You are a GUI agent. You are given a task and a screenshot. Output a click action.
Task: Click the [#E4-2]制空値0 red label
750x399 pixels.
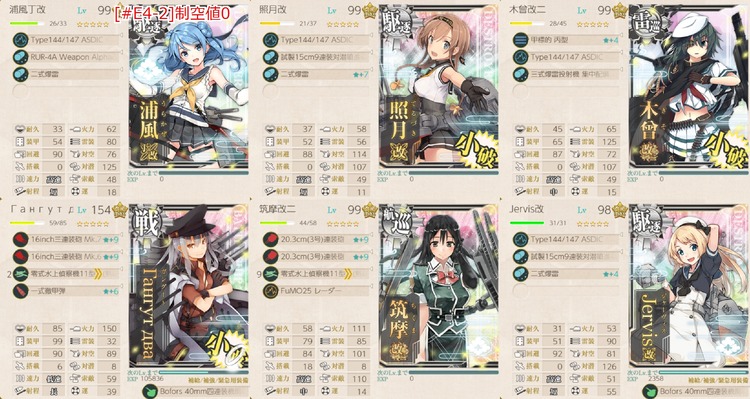pos(172,13)
